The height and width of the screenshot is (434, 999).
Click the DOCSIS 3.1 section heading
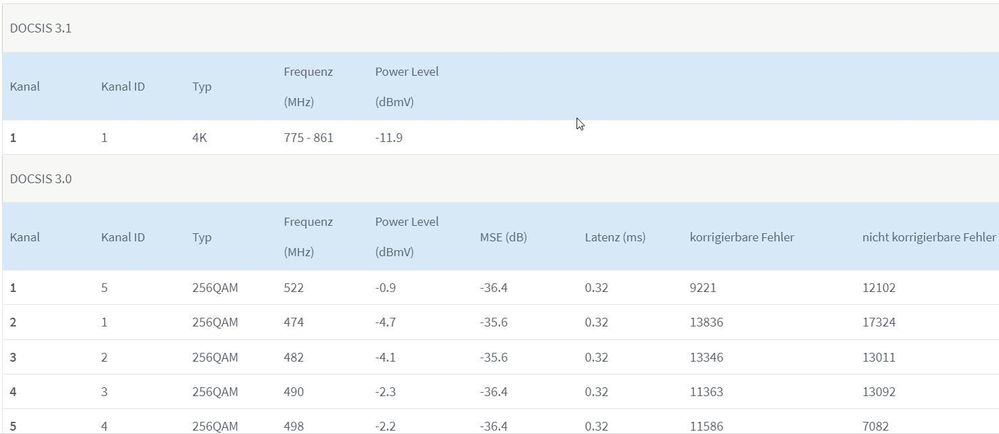point(41,28)
